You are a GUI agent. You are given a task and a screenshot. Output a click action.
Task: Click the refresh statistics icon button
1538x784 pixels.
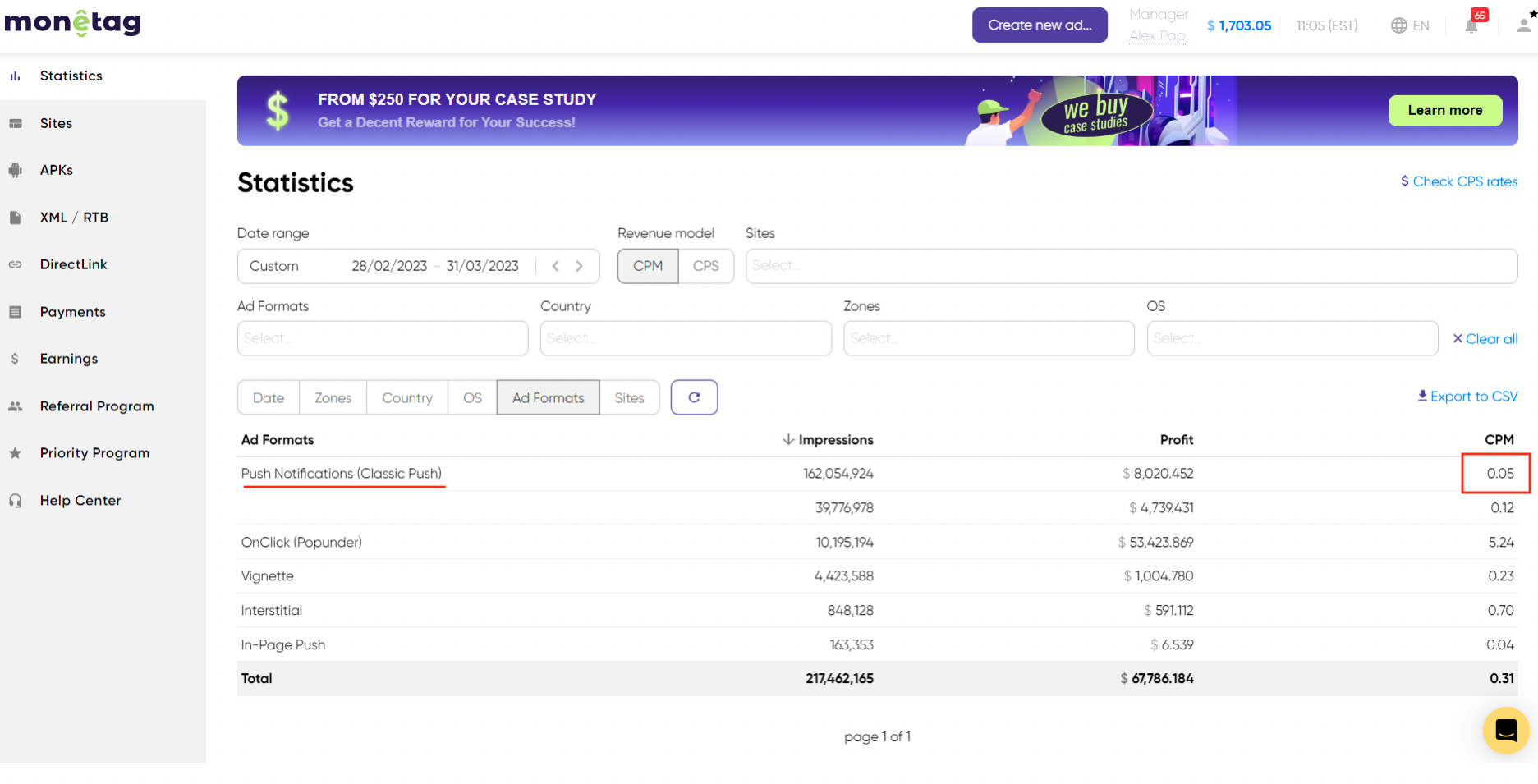tap(694, 397)
